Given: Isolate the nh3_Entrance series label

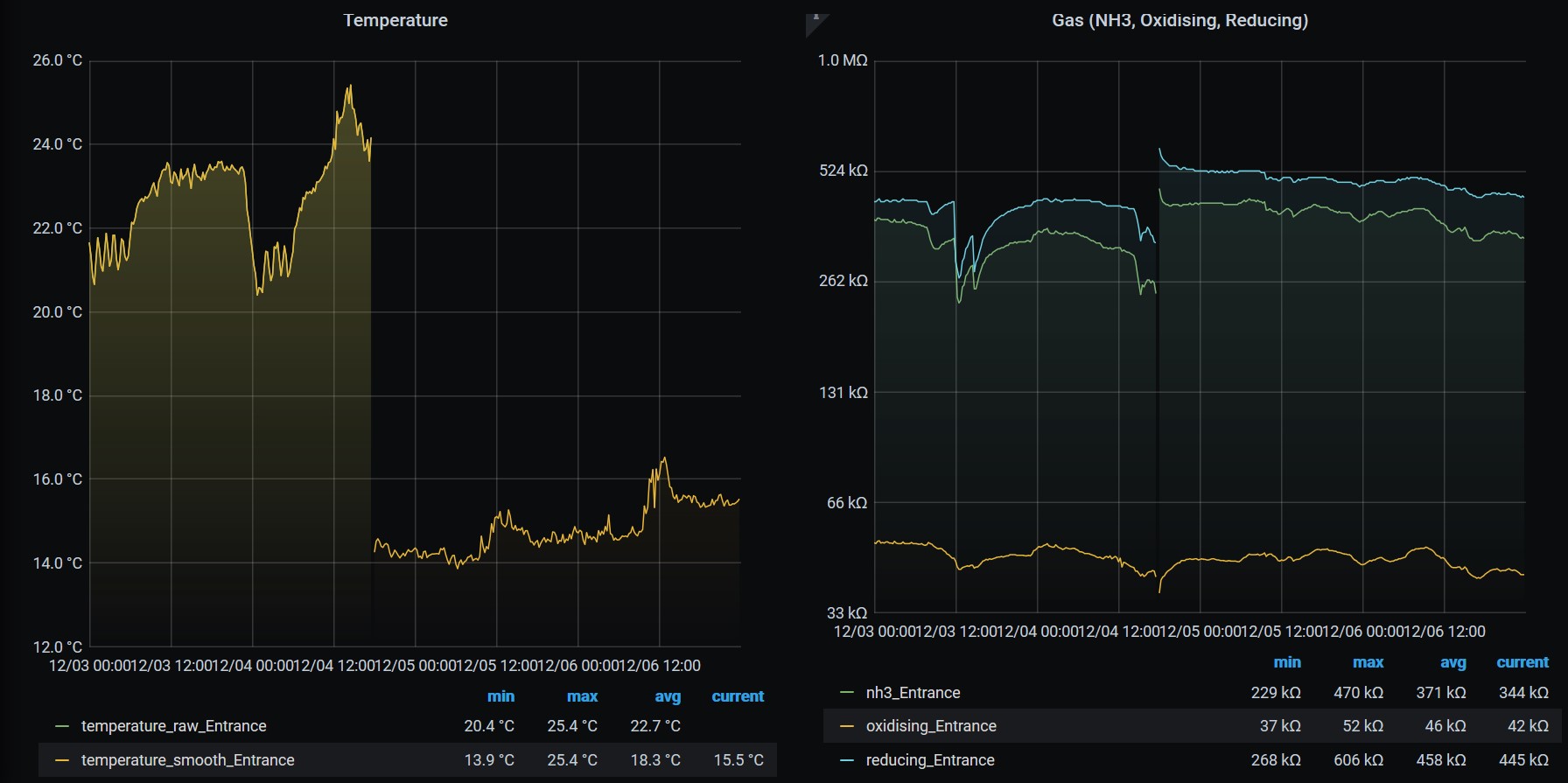Looking at the screenshot, I should click(913, 693).
